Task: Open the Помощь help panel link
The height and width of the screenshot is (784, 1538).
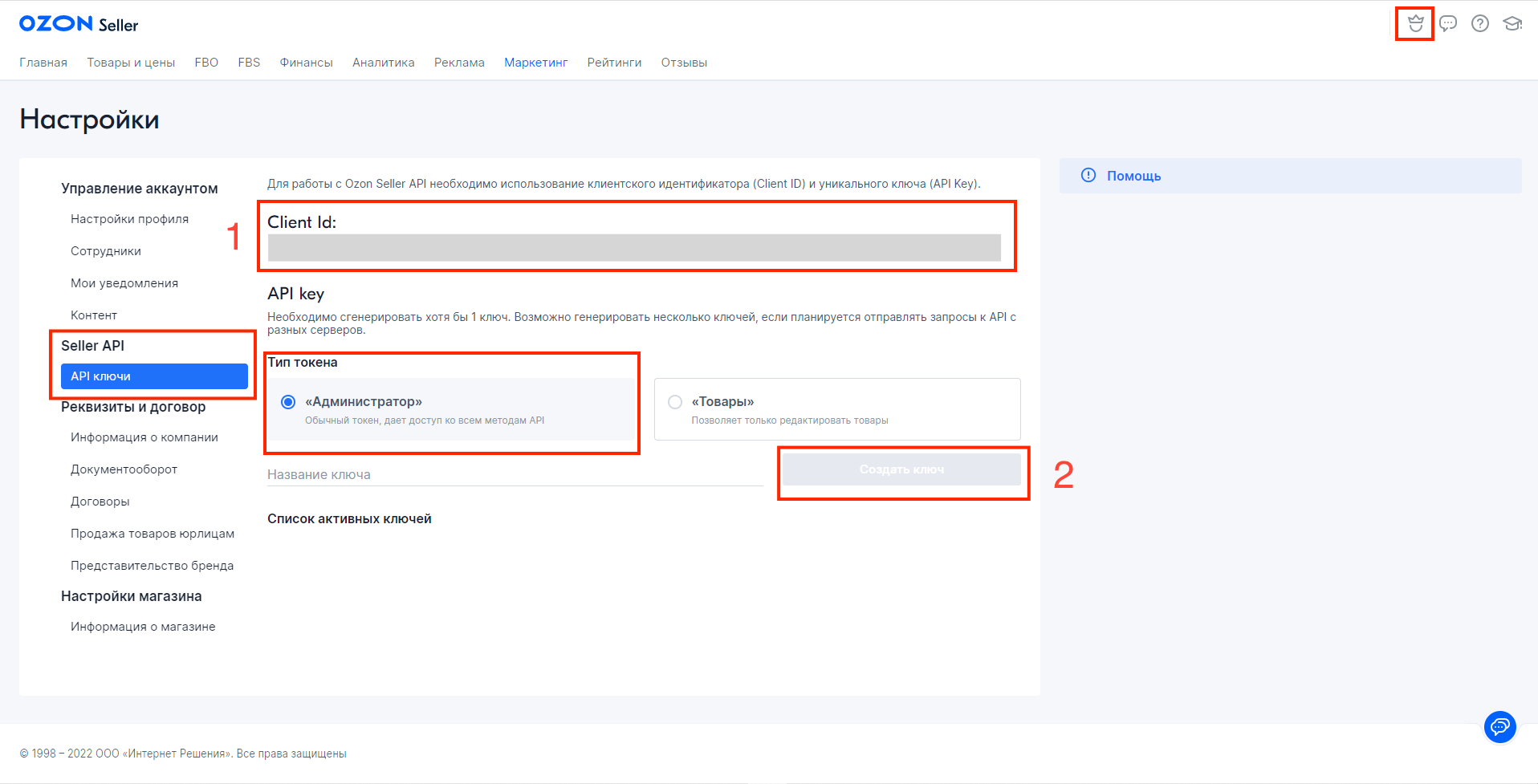Action: coord(1133,176)
